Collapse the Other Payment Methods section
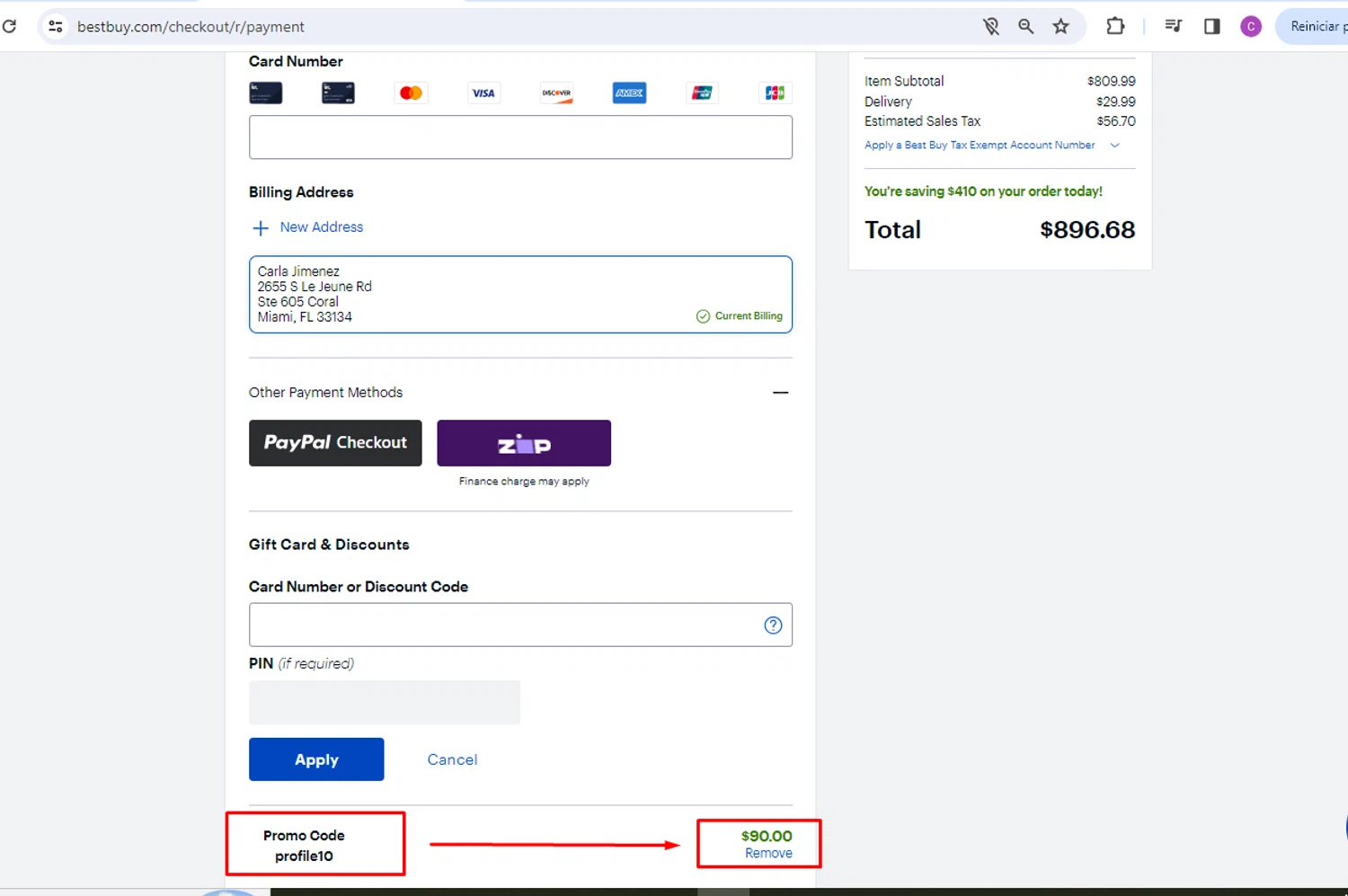1348x896 pixels. coord(780,393)
